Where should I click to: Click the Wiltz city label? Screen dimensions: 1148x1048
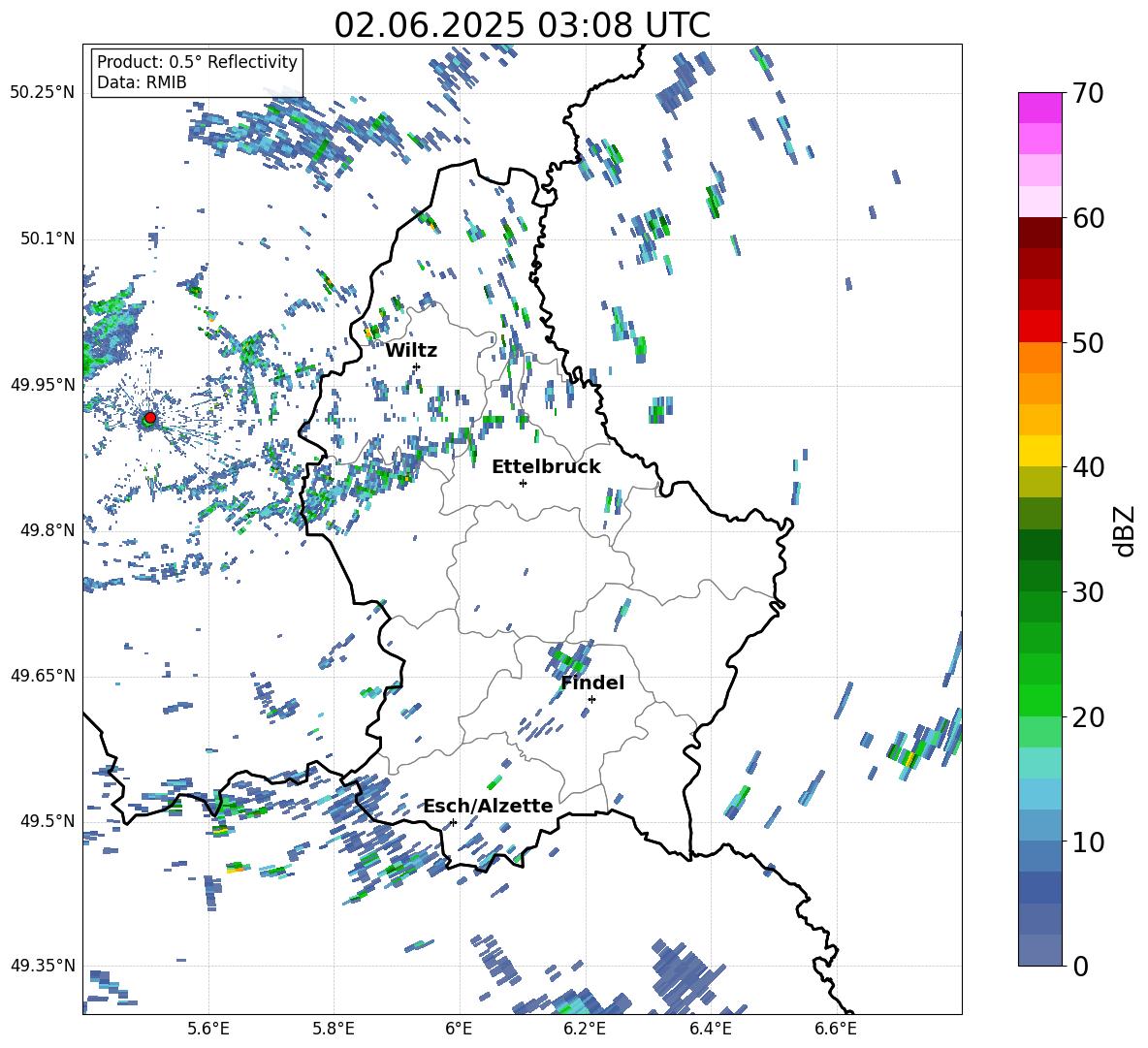coord(411,351)
